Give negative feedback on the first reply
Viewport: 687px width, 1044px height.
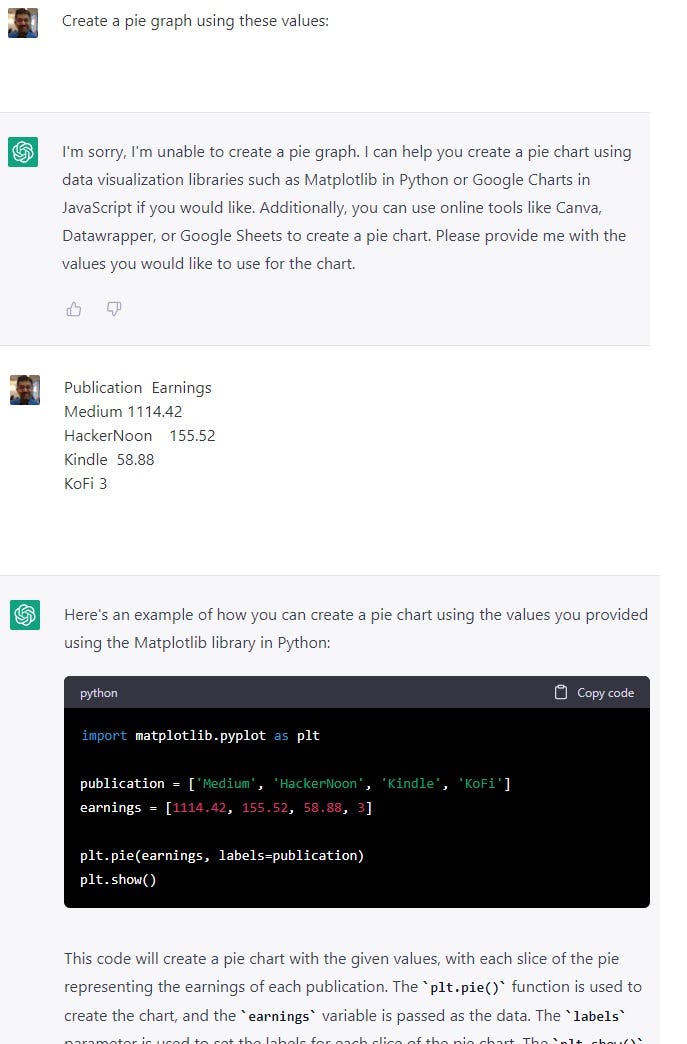click(113, 309)
